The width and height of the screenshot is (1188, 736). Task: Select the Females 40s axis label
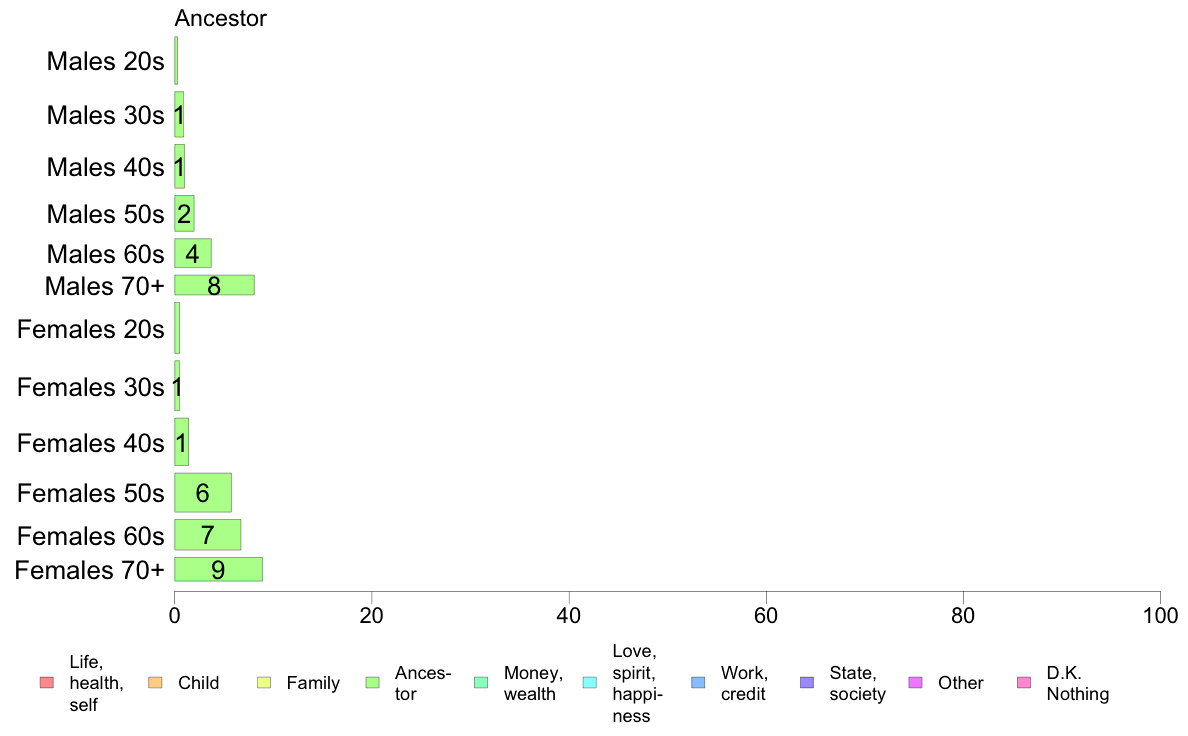point(91,443)
